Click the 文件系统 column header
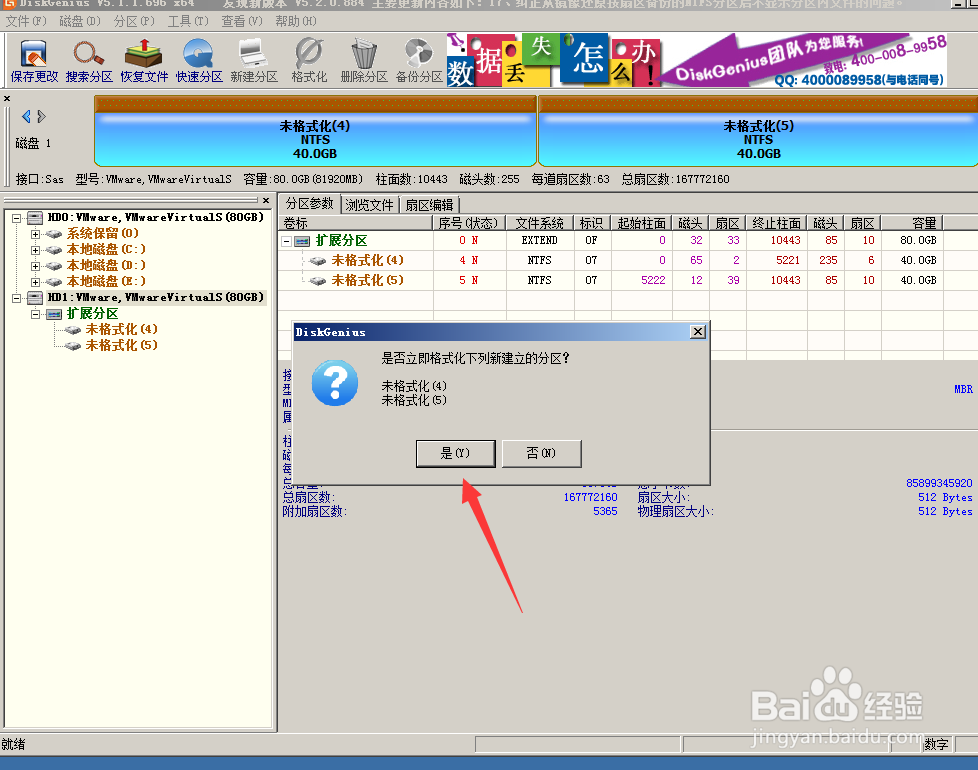The height and width of the screenshot is (770, 978). point(540,223)
